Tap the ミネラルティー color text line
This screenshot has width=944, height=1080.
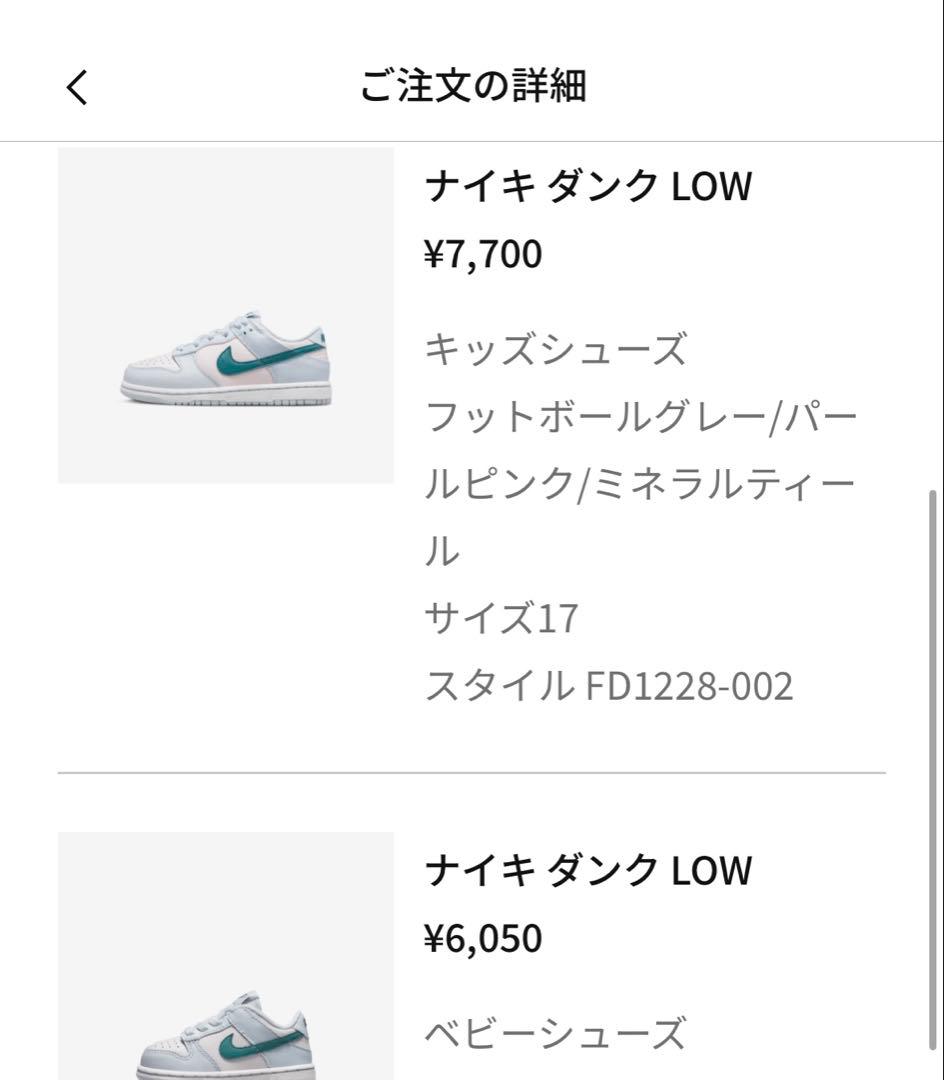point(640,484)
